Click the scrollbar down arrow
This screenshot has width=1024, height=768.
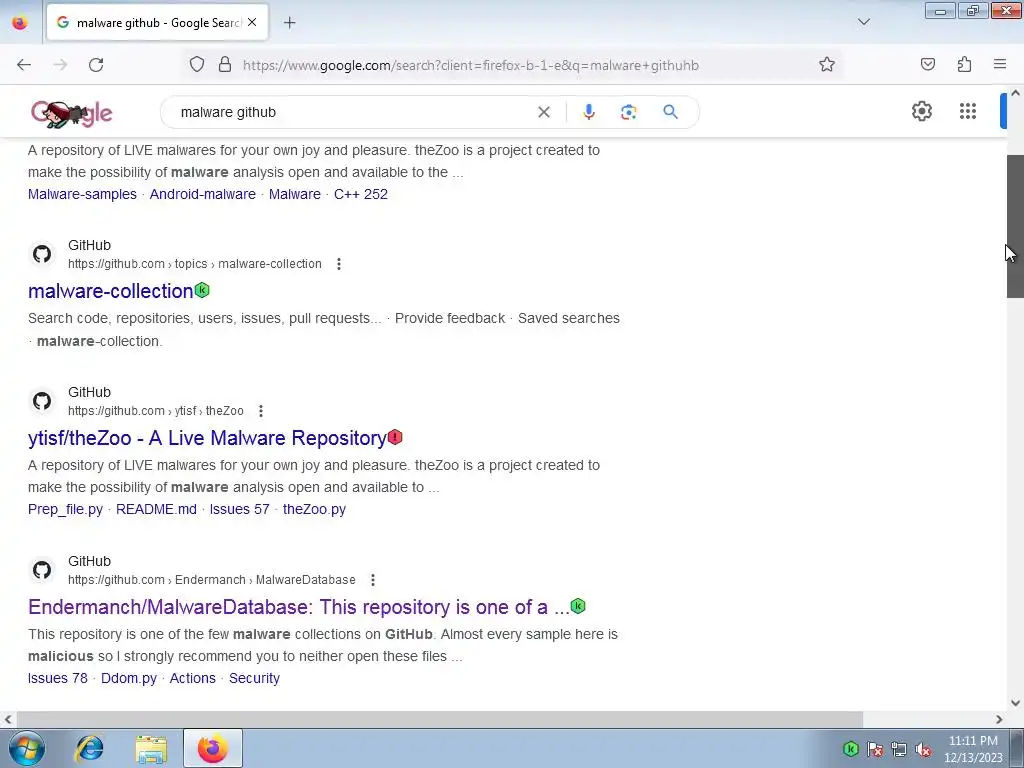(1015, 703)
